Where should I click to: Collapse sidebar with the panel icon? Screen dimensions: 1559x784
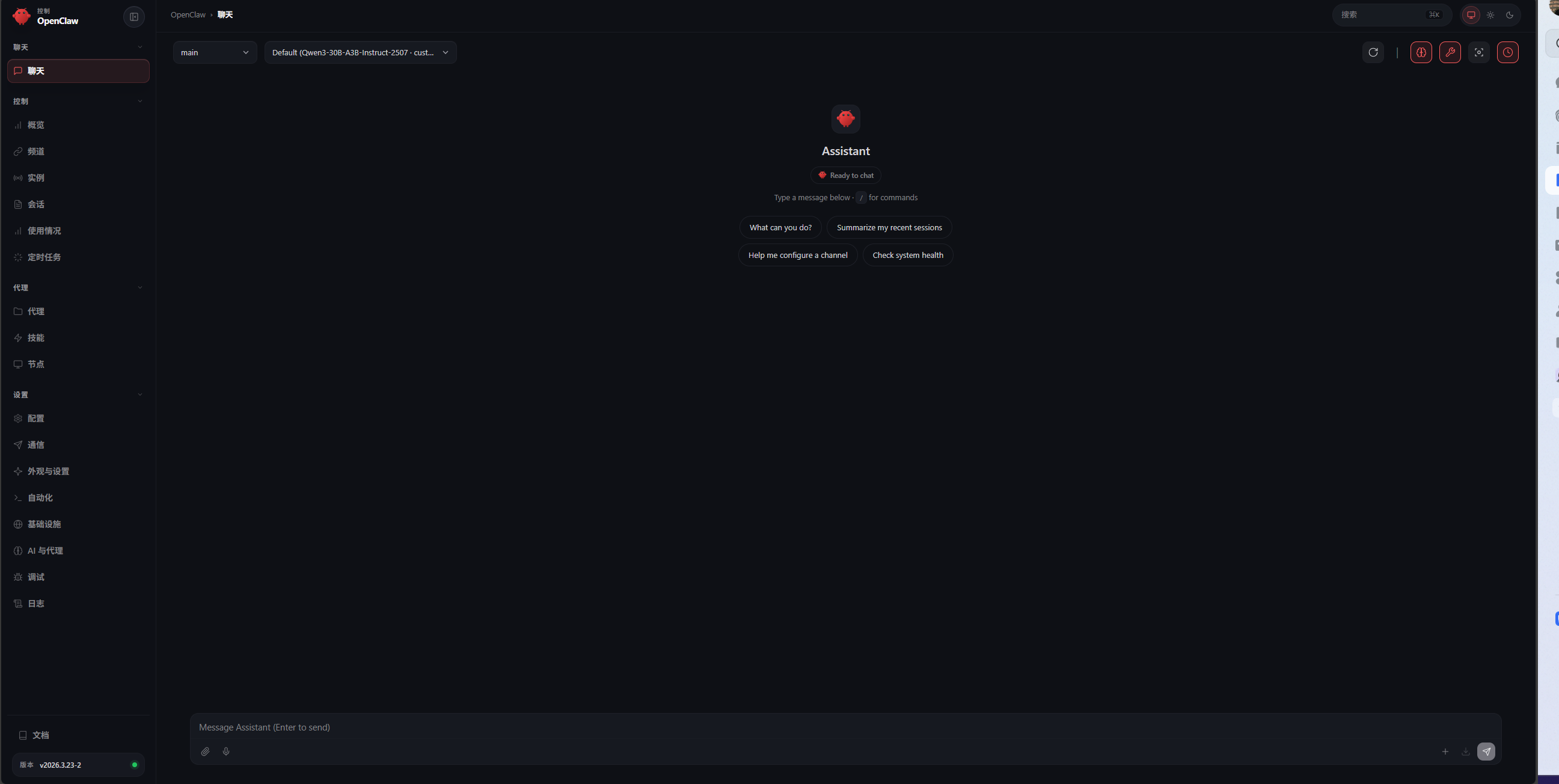click(133, 17)
